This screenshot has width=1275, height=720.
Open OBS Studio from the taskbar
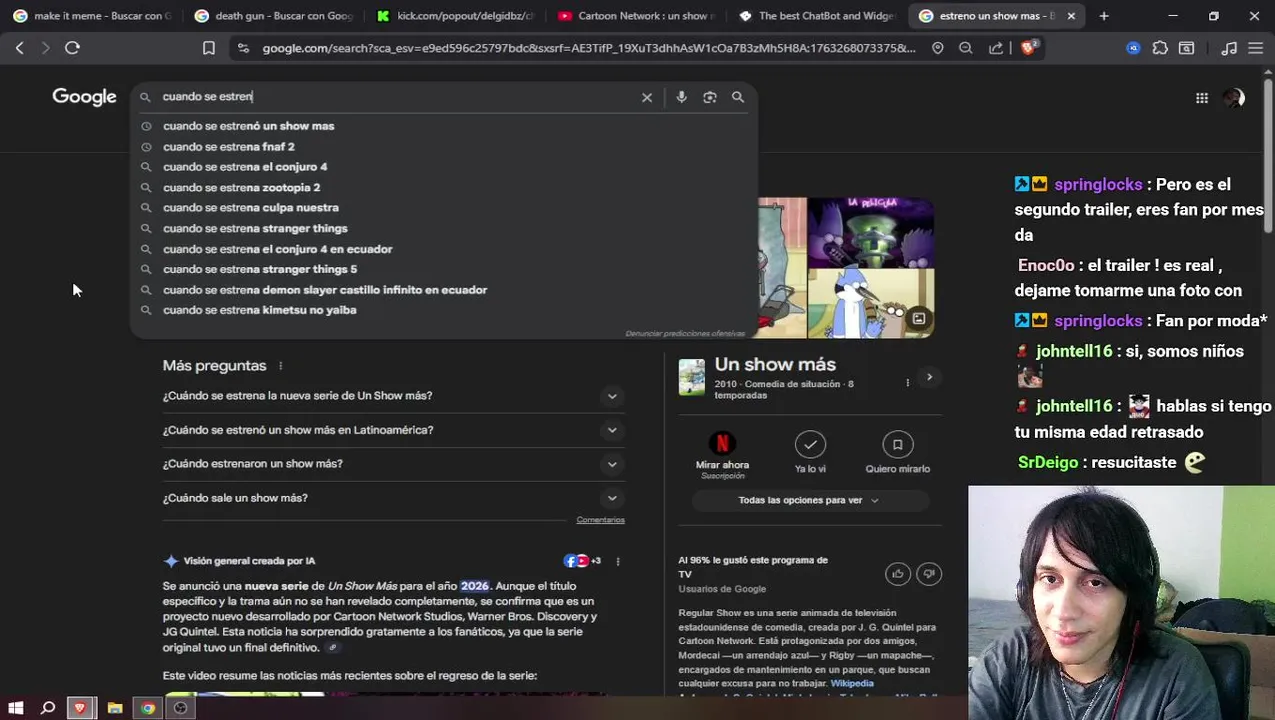180,708
